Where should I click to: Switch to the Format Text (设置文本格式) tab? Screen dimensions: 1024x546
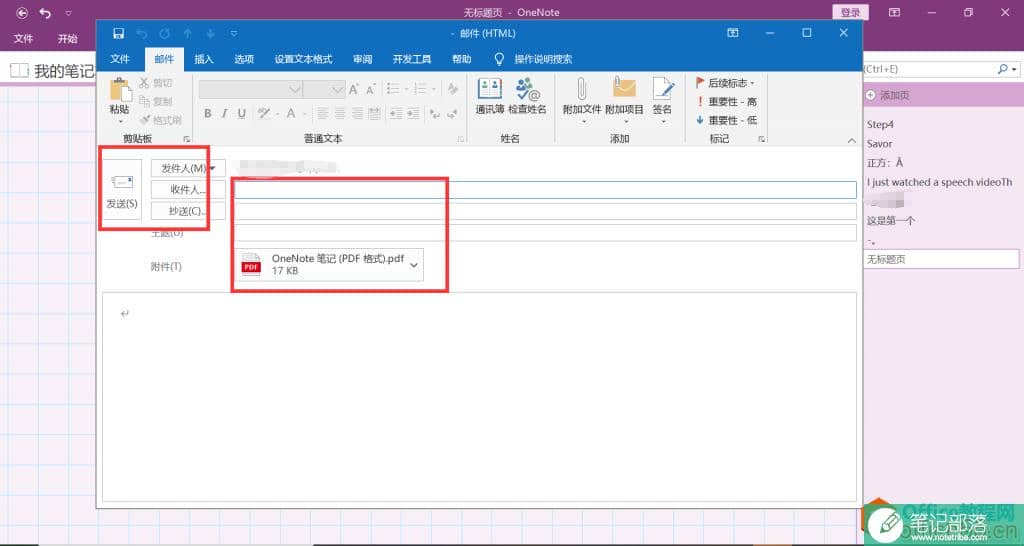(x=304, y=59)
